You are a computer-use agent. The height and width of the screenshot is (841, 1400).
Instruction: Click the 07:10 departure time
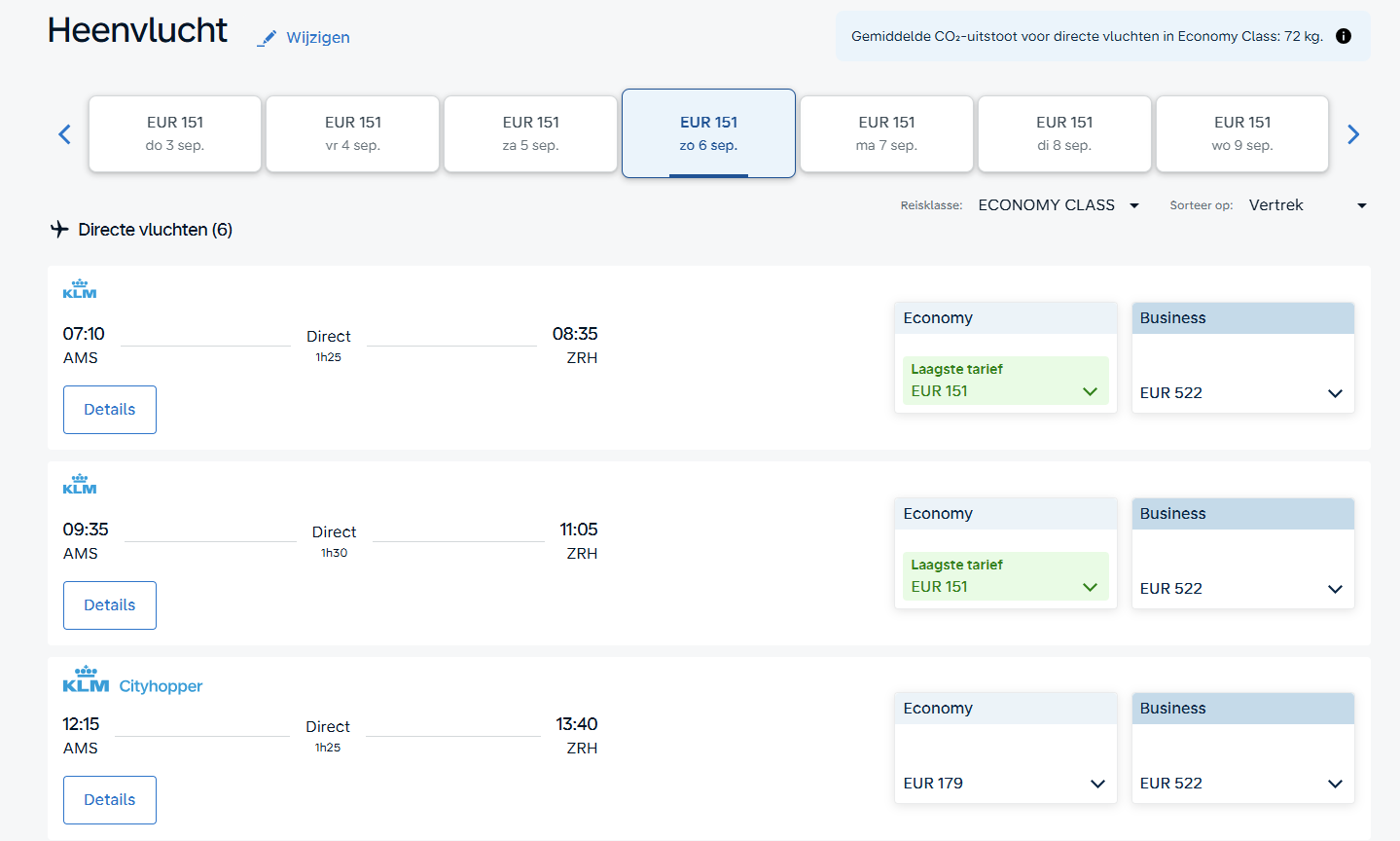coord(84,334)
